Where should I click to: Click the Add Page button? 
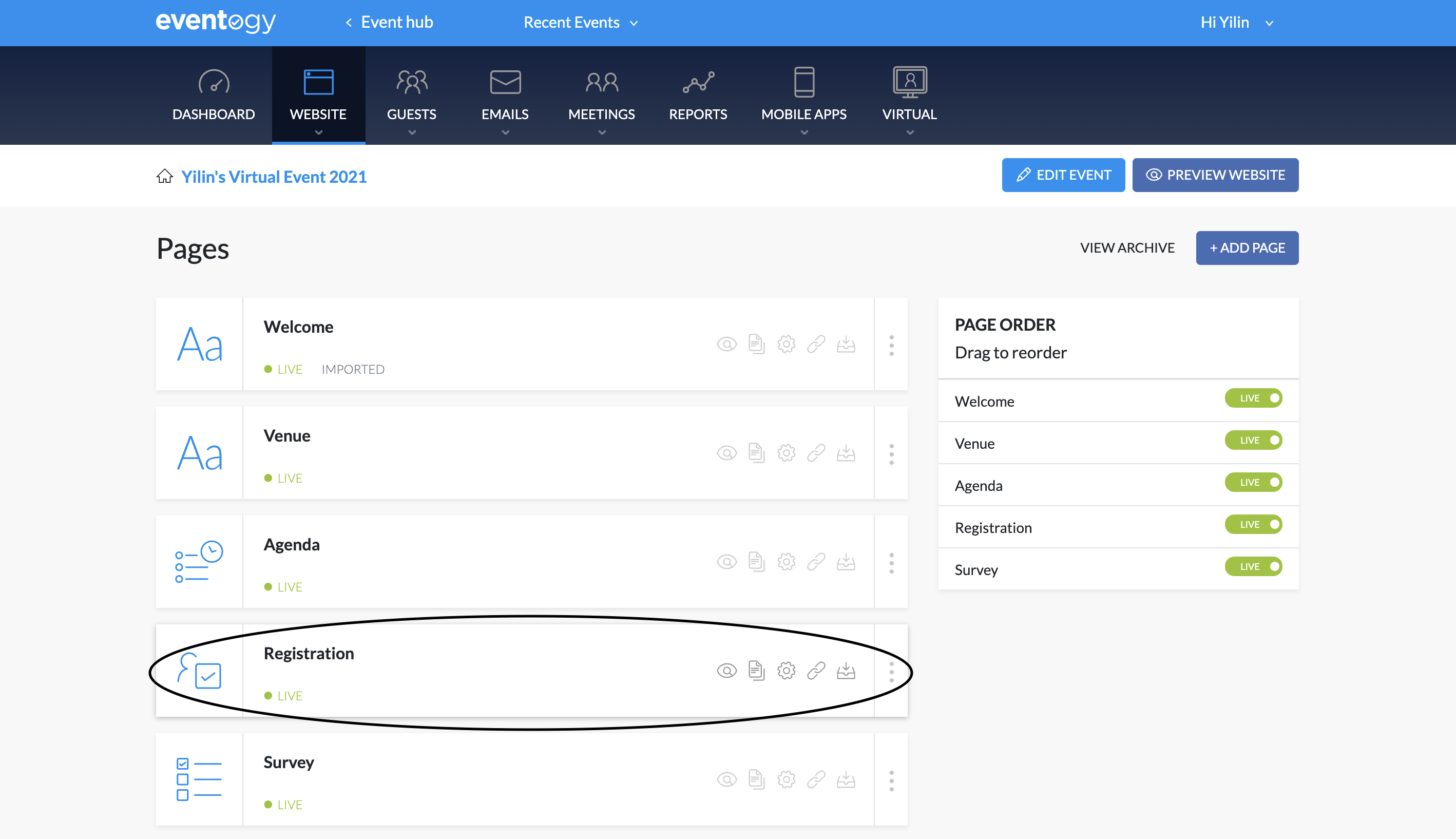[x=1247, y=248]
